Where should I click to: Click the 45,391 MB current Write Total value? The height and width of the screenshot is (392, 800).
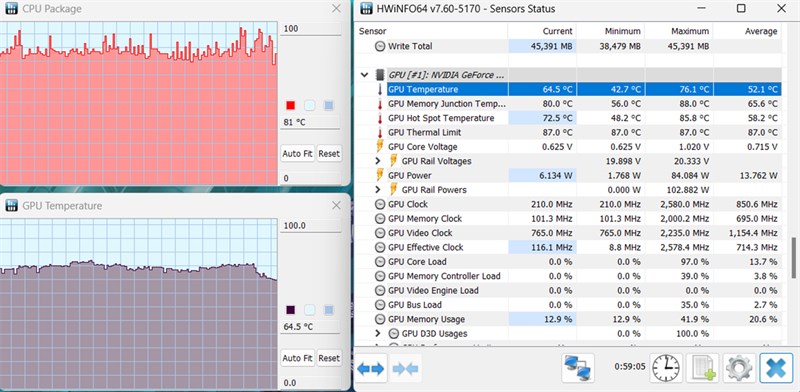551,46
